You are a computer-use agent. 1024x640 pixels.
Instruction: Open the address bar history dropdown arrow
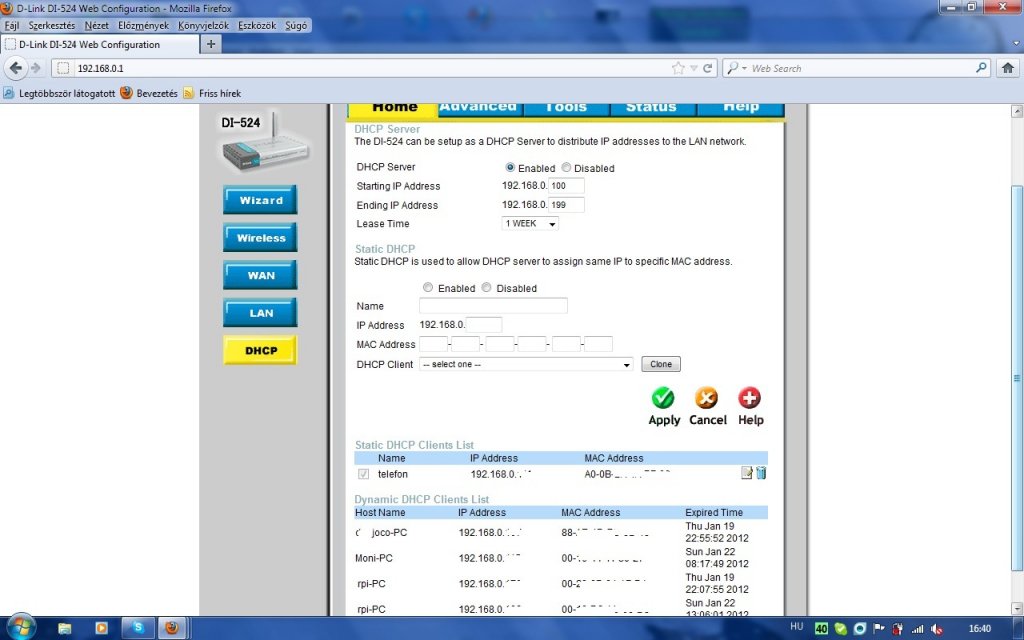pos(694,68)
